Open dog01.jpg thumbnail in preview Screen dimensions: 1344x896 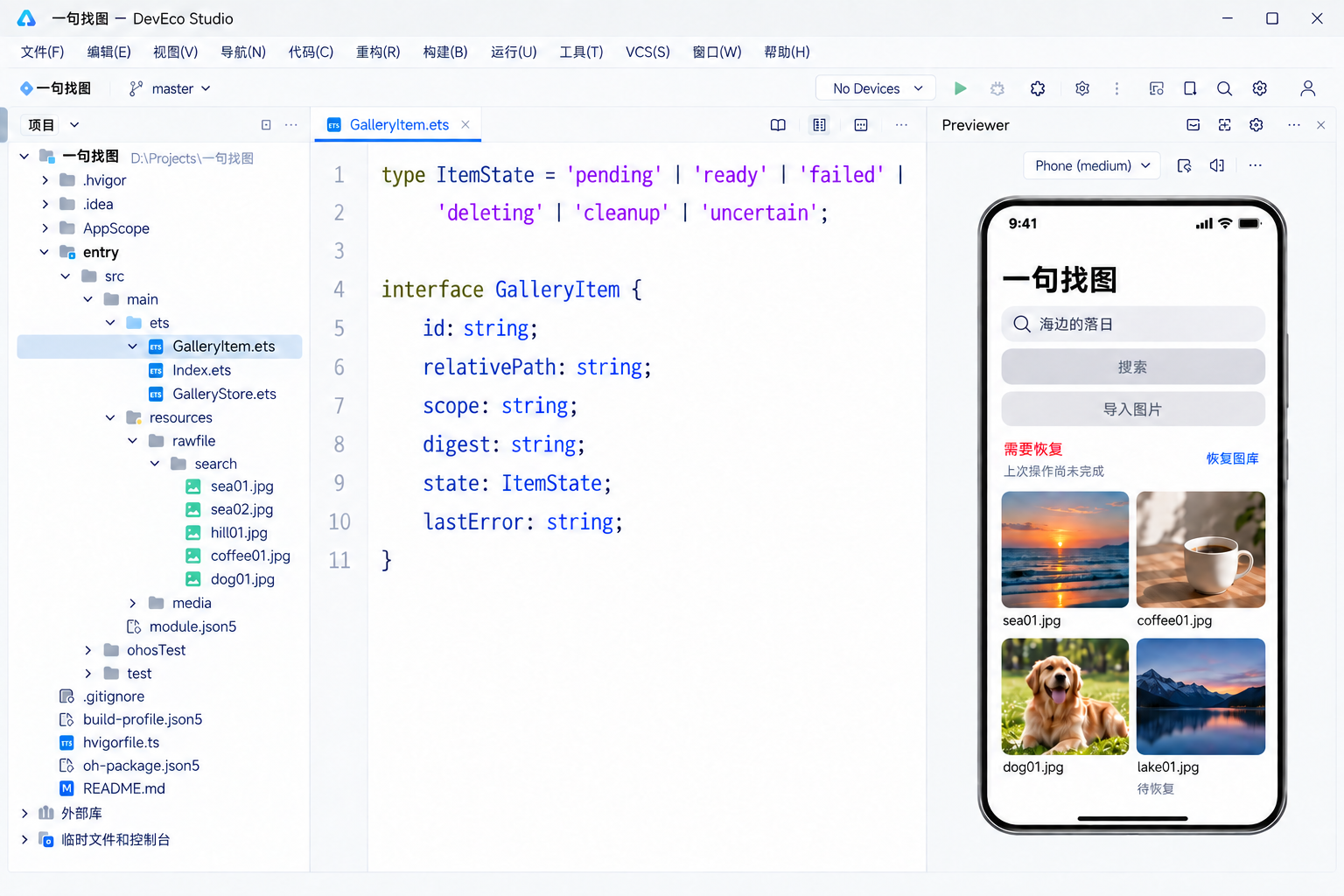pos(1065,696)
